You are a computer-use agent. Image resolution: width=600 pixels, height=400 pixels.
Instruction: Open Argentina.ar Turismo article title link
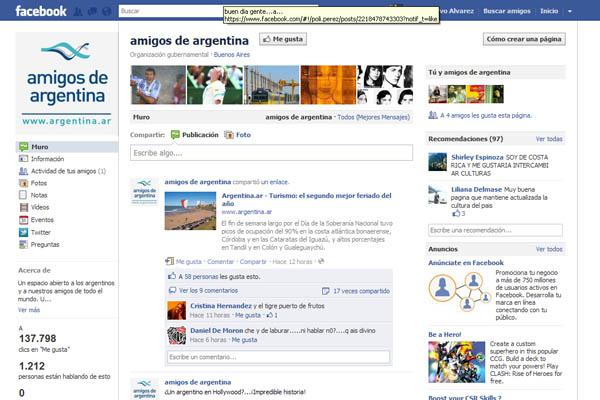[x=307, y=199]
